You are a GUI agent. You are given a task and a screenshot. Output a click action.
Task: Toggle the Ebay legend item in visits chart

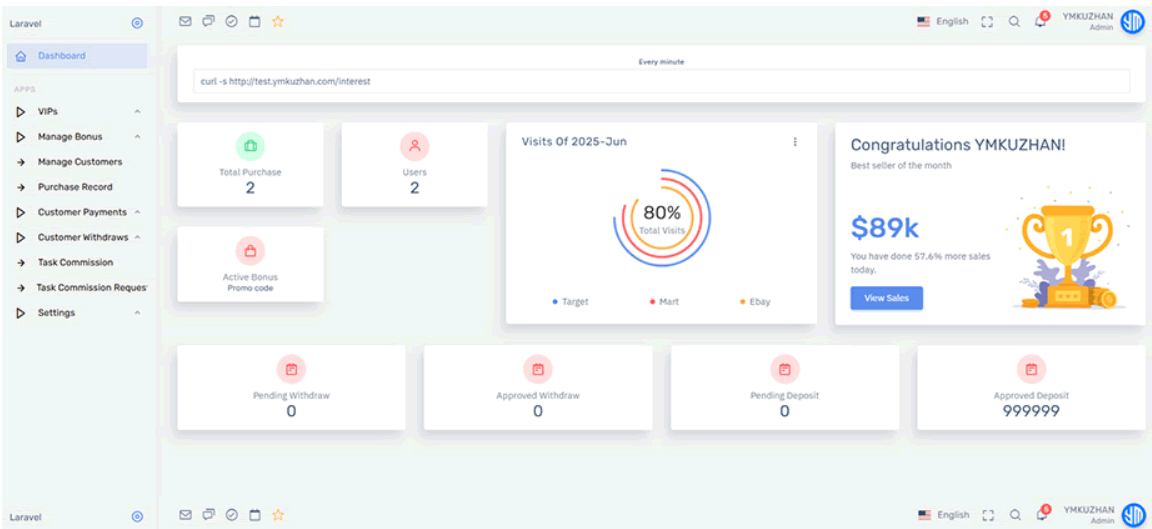click(755, 302)
